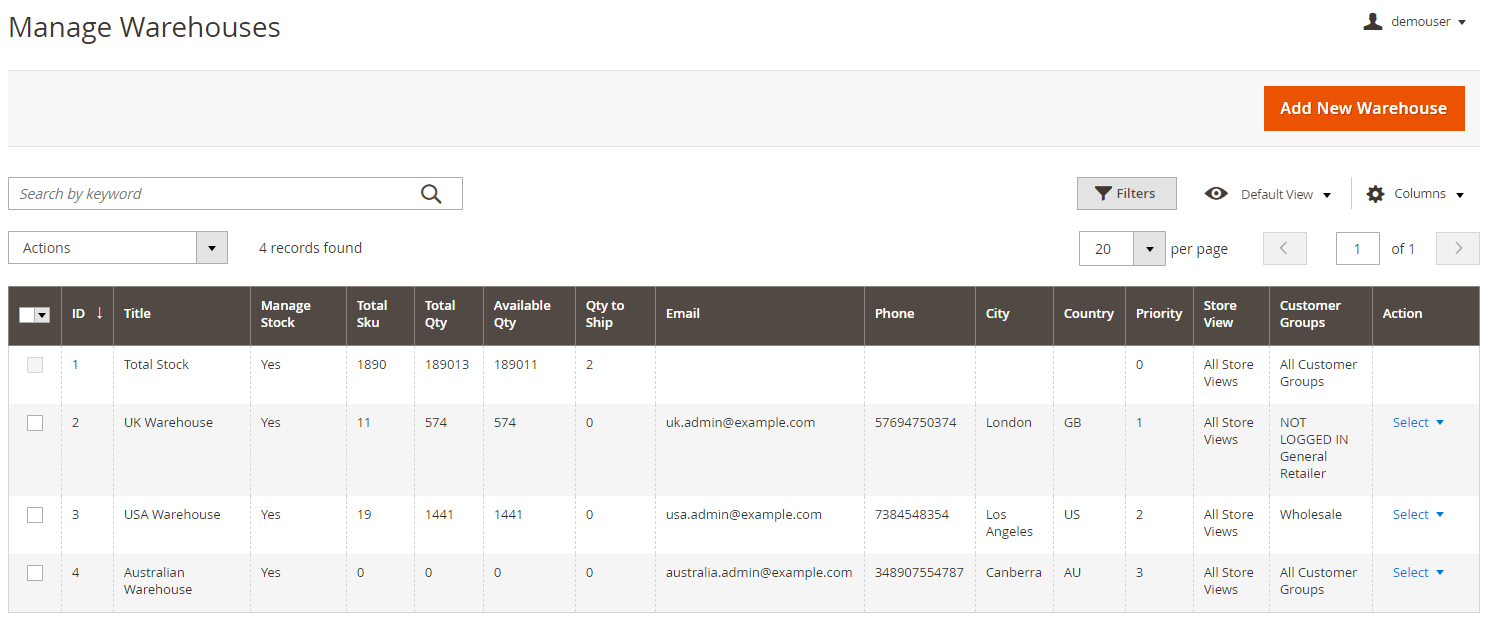Viewport: 1488px width, 623px height.
Task: Open Select action for Australian Warehouse
Action: point(1418,573)
